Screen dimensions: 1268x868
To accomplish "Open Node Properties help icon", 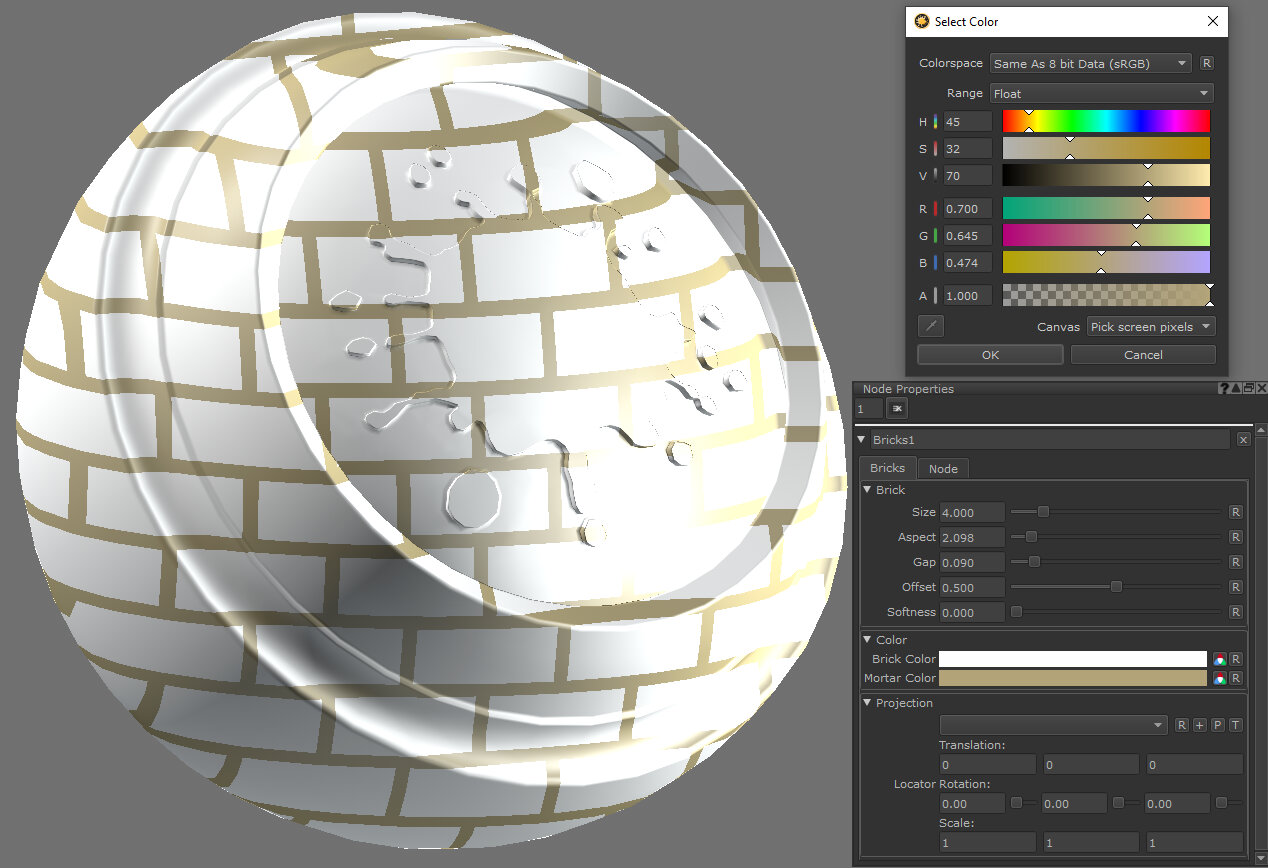I will 1223,388.
